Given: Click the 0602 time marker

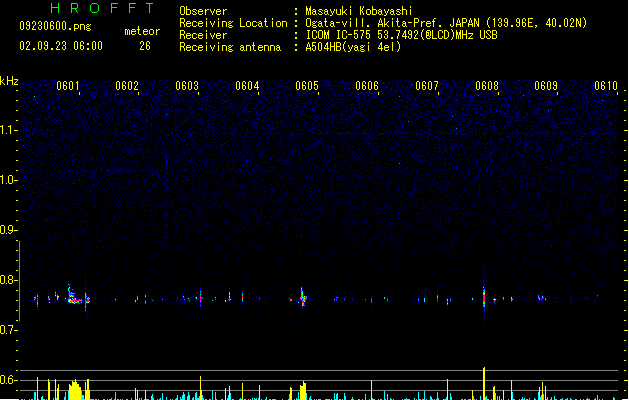Looking at the screenshot, I should click(127, 86).
